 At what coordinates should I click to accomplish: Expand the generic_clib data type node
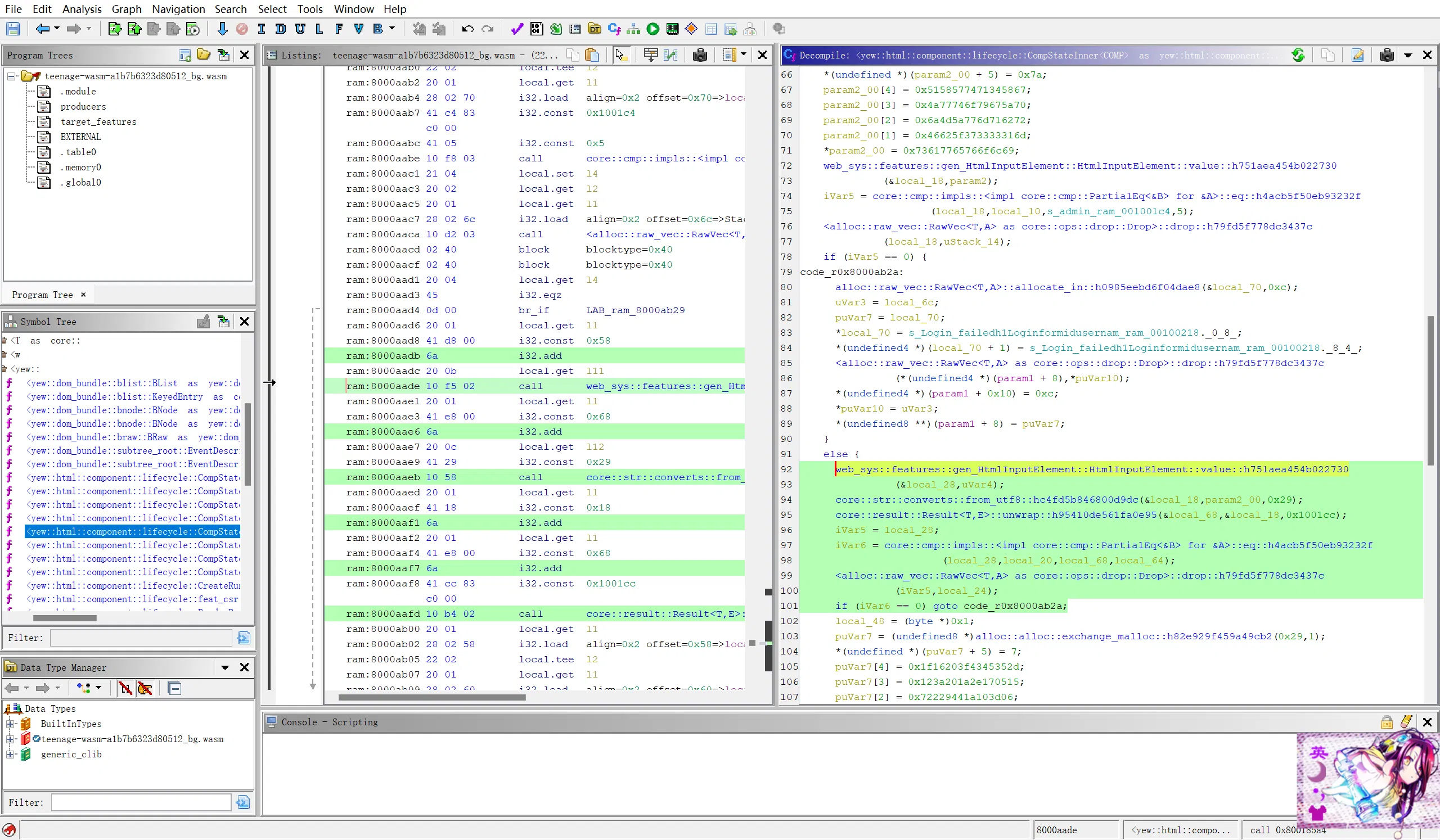pyautogui.click(x=10, y=754)
